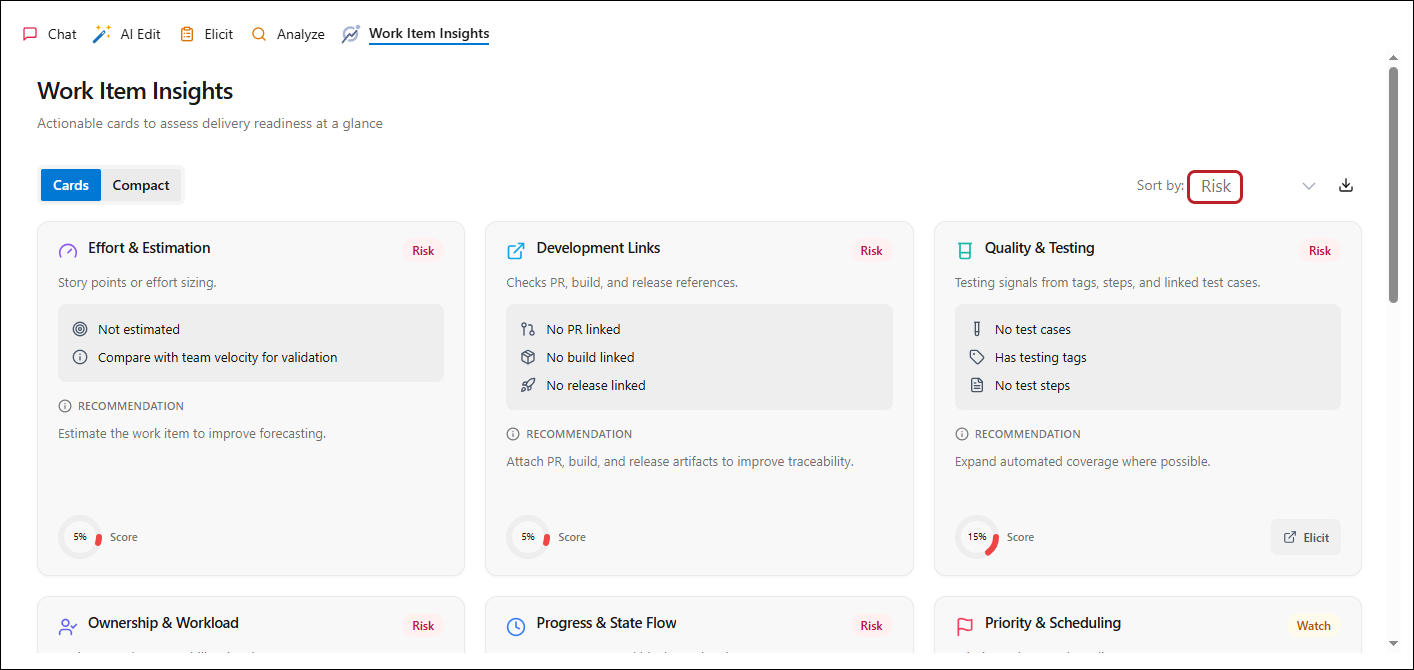Click the recommendation info icon in Effort card
The height and width of the screenshot is (670, 1414).
click(x=65, y=406)
